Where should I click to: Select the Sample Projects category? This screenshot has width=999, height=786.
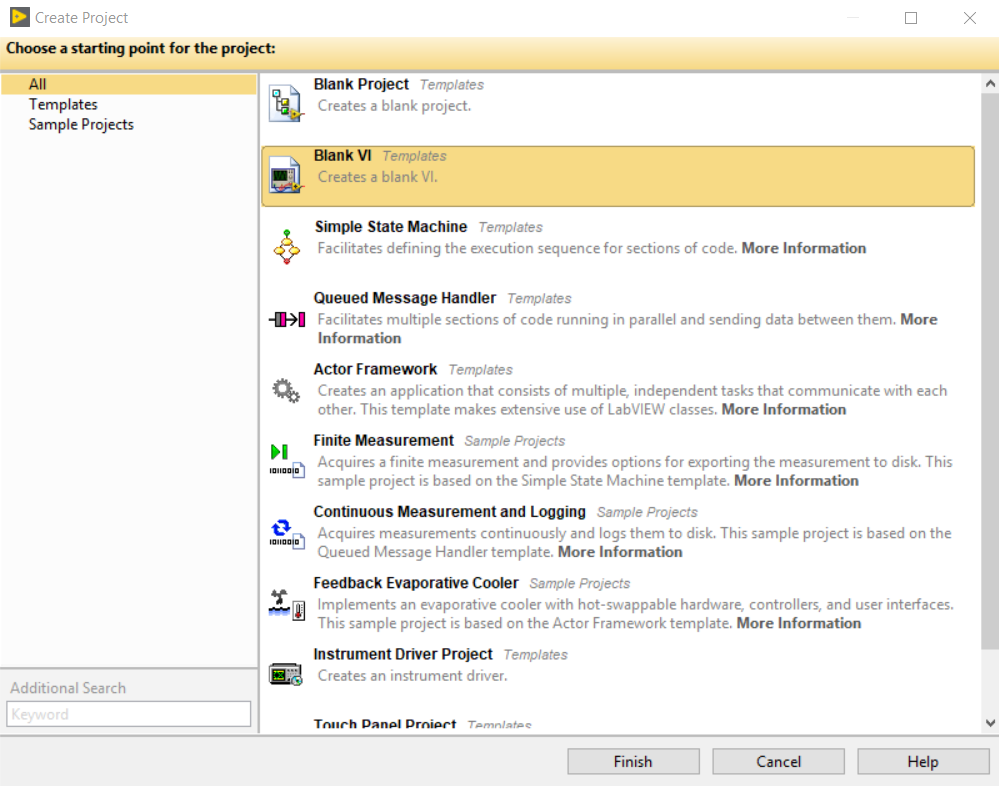81,125
